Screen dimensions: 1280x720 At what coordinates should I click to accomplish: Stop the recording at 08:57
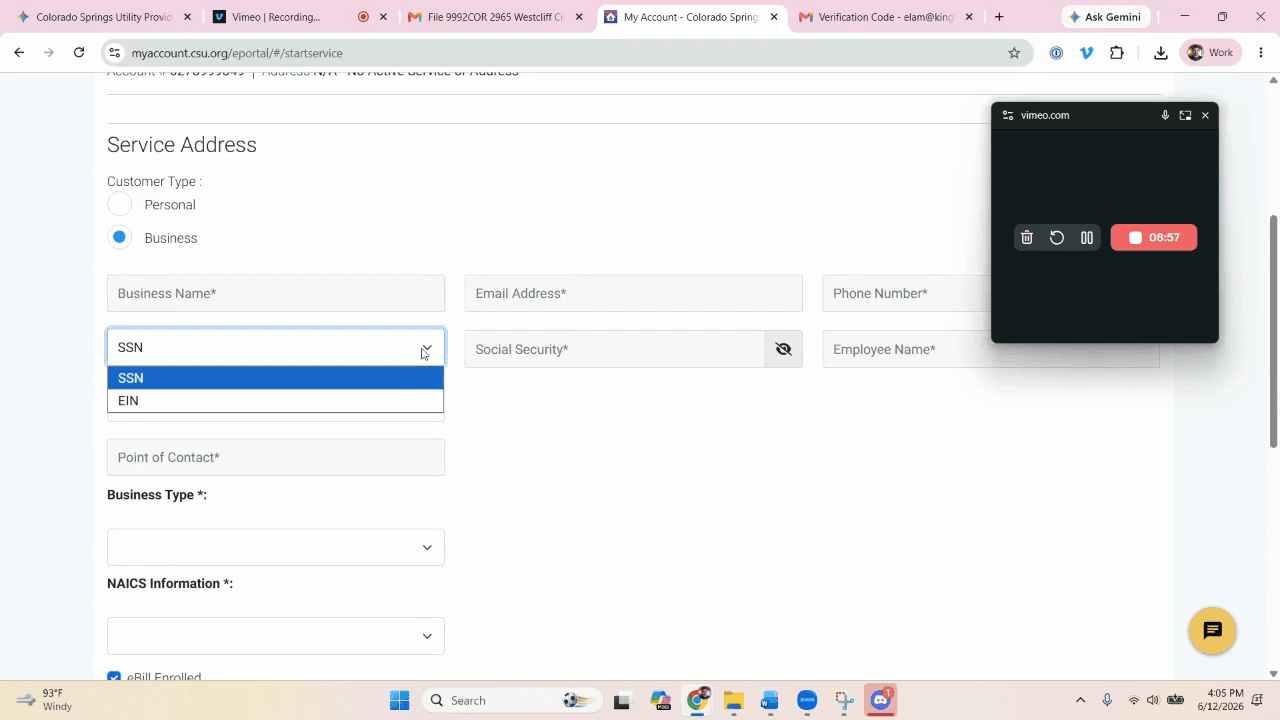(1154, 237)
